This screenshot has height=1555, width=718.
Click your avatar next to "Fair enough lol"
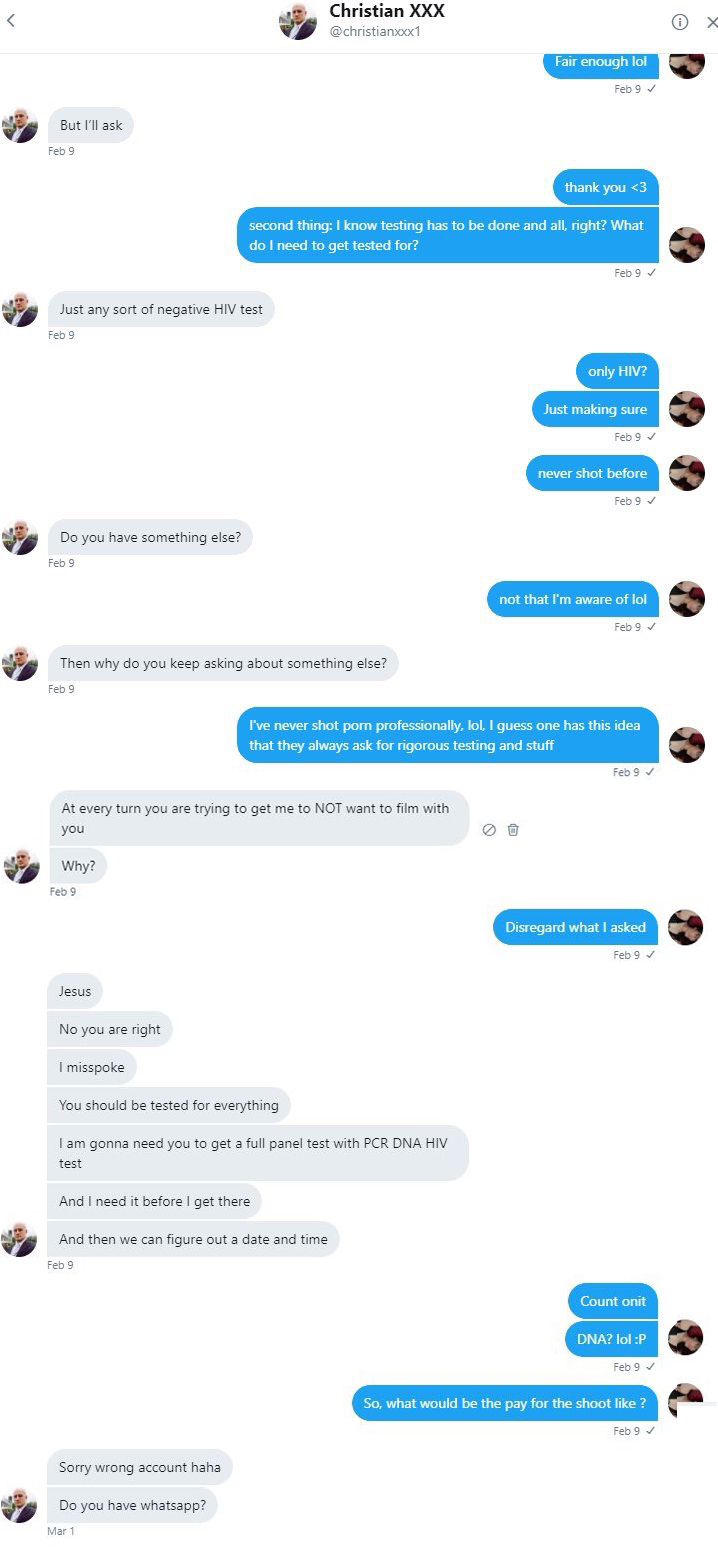[686, 62]
